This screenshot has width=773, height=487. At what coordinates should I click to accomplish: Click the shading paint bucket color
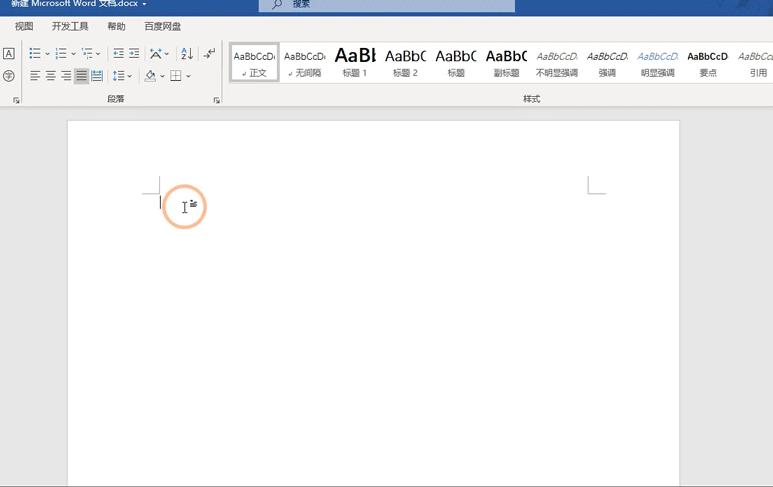click(150, 76)
